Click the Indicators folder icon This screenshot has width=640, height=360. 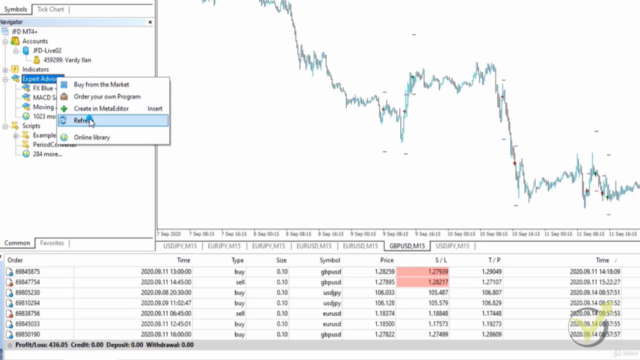[x=15, y=69]
